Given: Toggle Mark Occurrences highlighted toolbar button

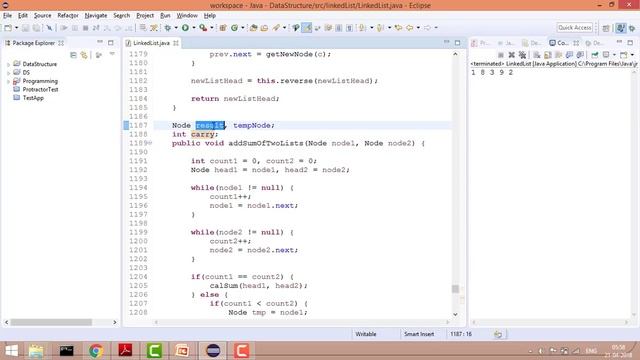Looking at the screenshot, I should (307, 28).
